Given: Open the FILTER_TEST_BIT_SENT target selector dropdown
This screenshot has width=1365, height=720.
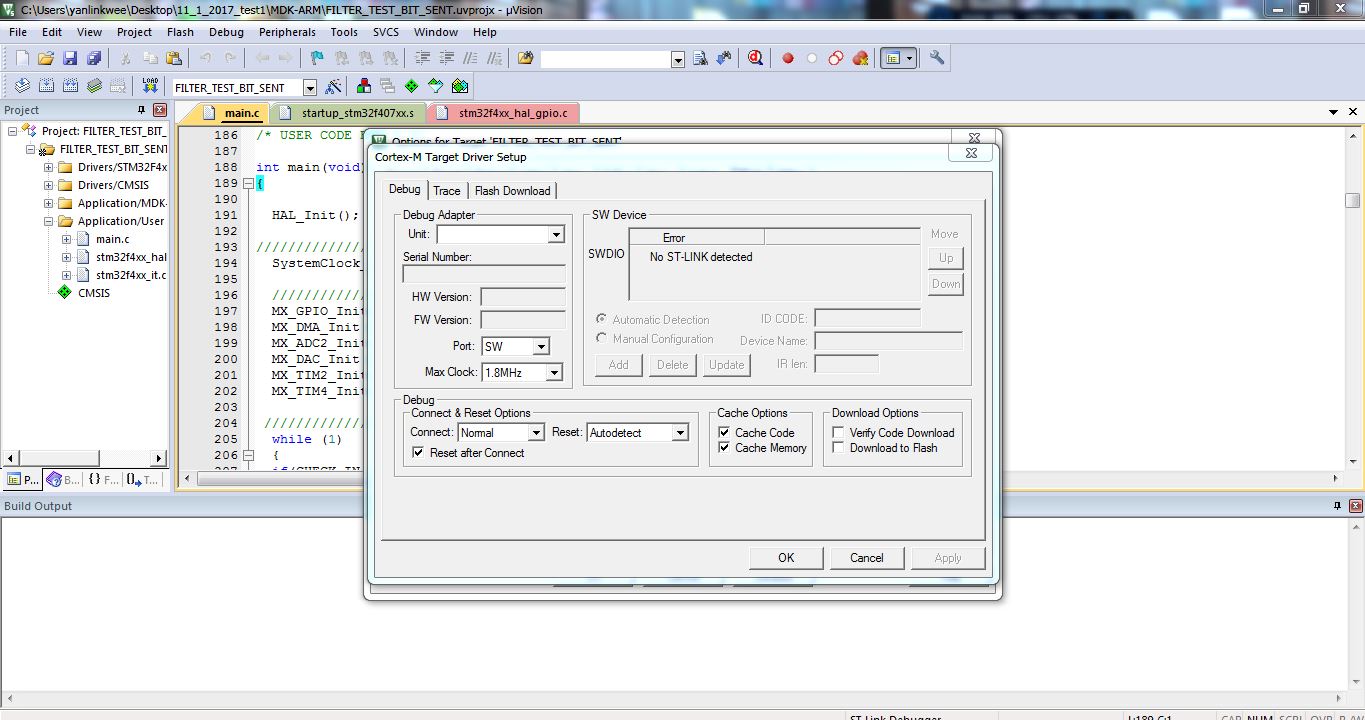Looking at the screenshot, I should 310,88.
